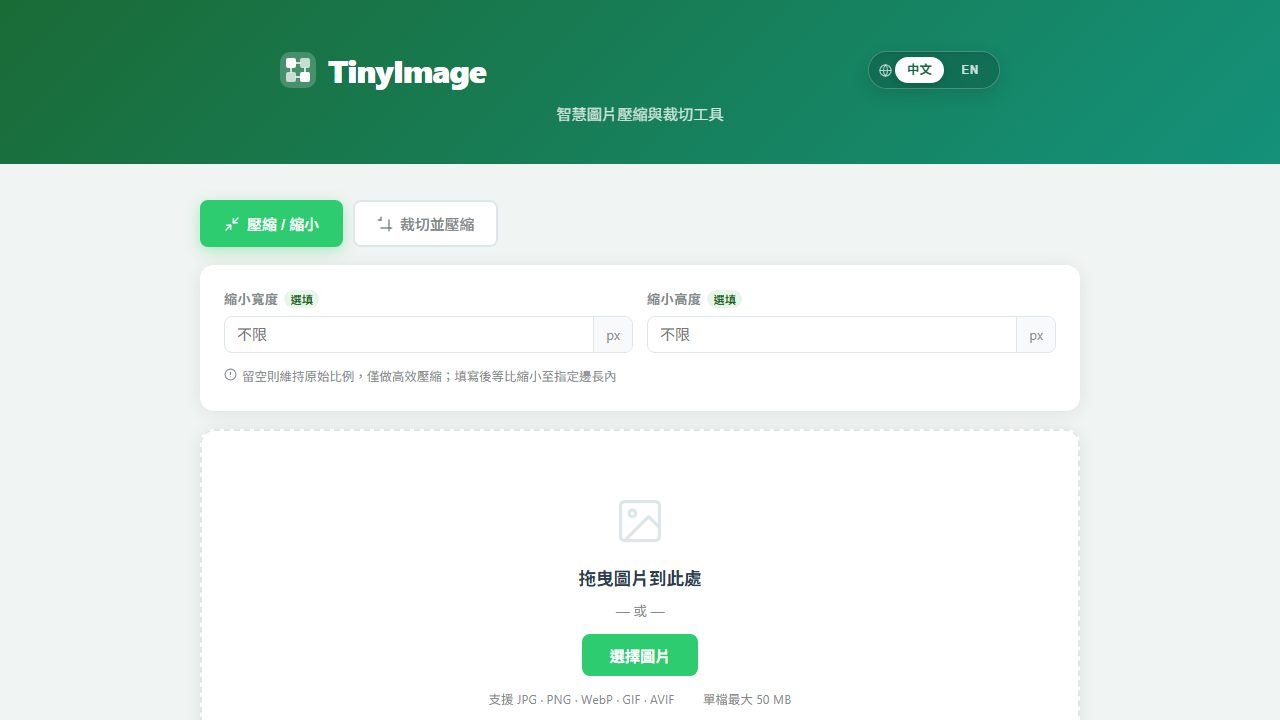Click the 單檔最大 50 MB text
The width and height of the screenshot is (1280, 720).
tap(747, 700)
